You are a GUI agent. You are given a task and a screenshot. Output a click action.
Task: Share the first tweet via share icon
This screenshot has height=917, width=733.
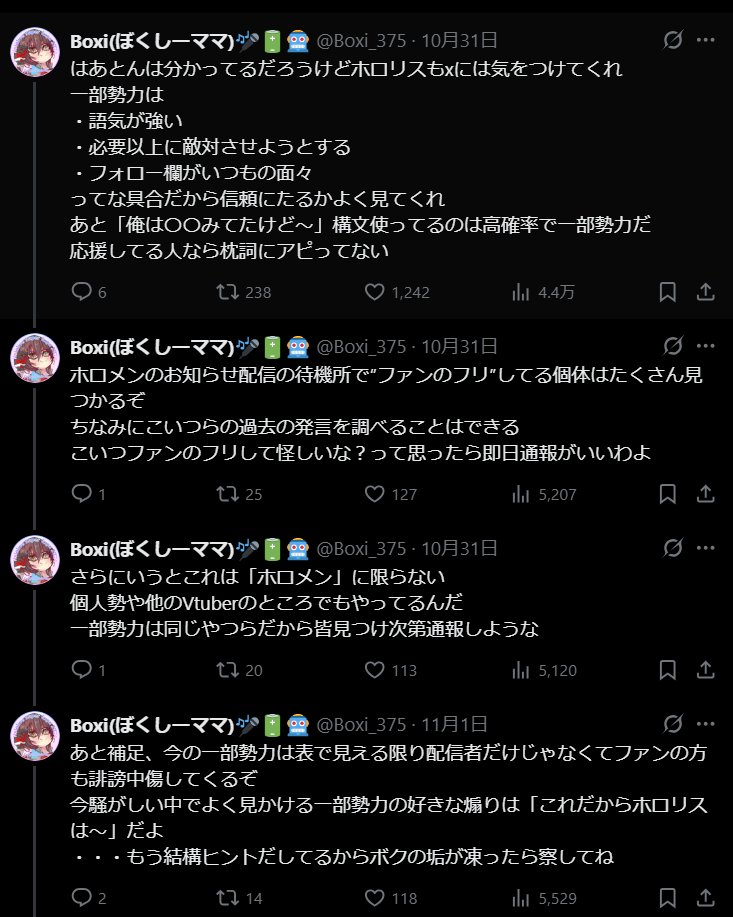click(x=705, y=292)
